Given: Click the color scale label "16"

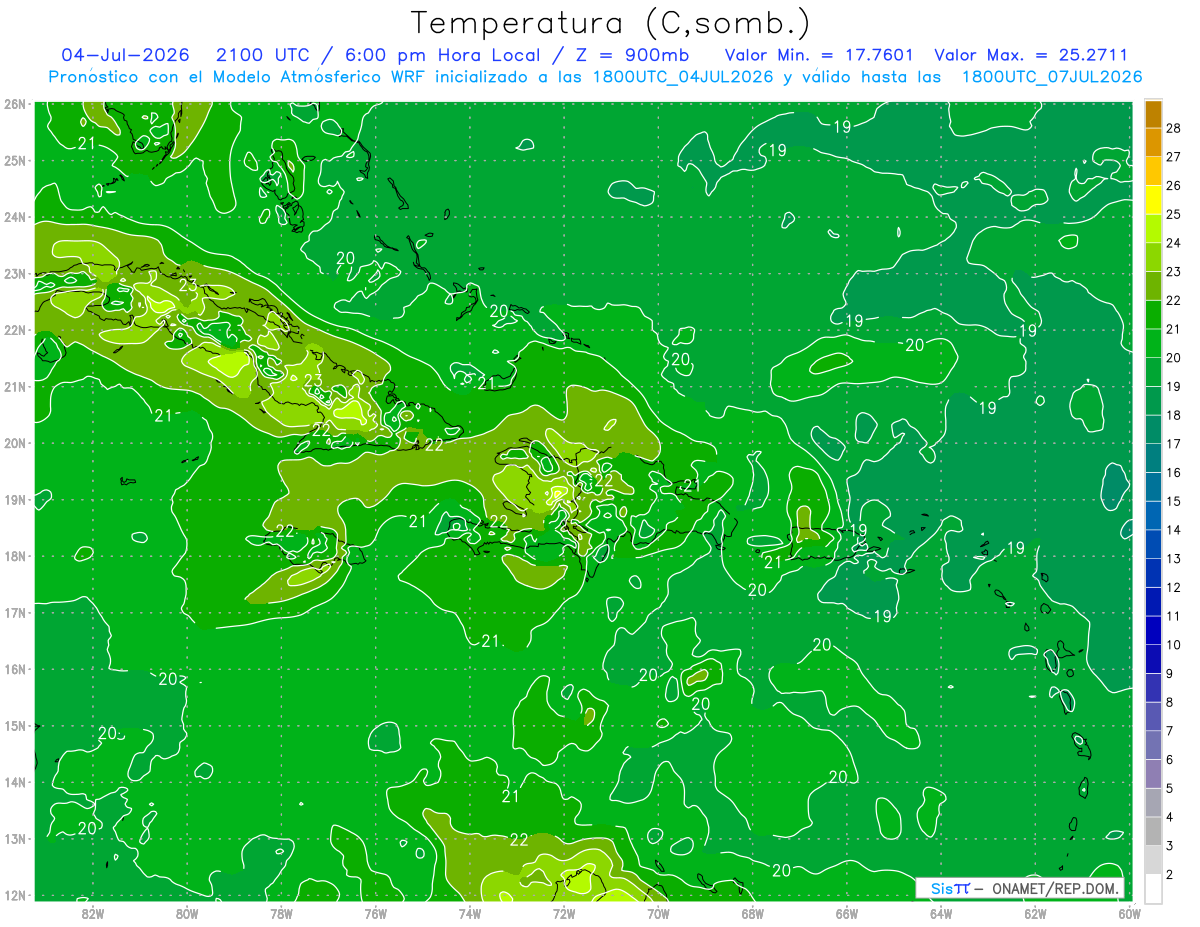Looking at the screenshot, I should click(x=1174, y=473).
